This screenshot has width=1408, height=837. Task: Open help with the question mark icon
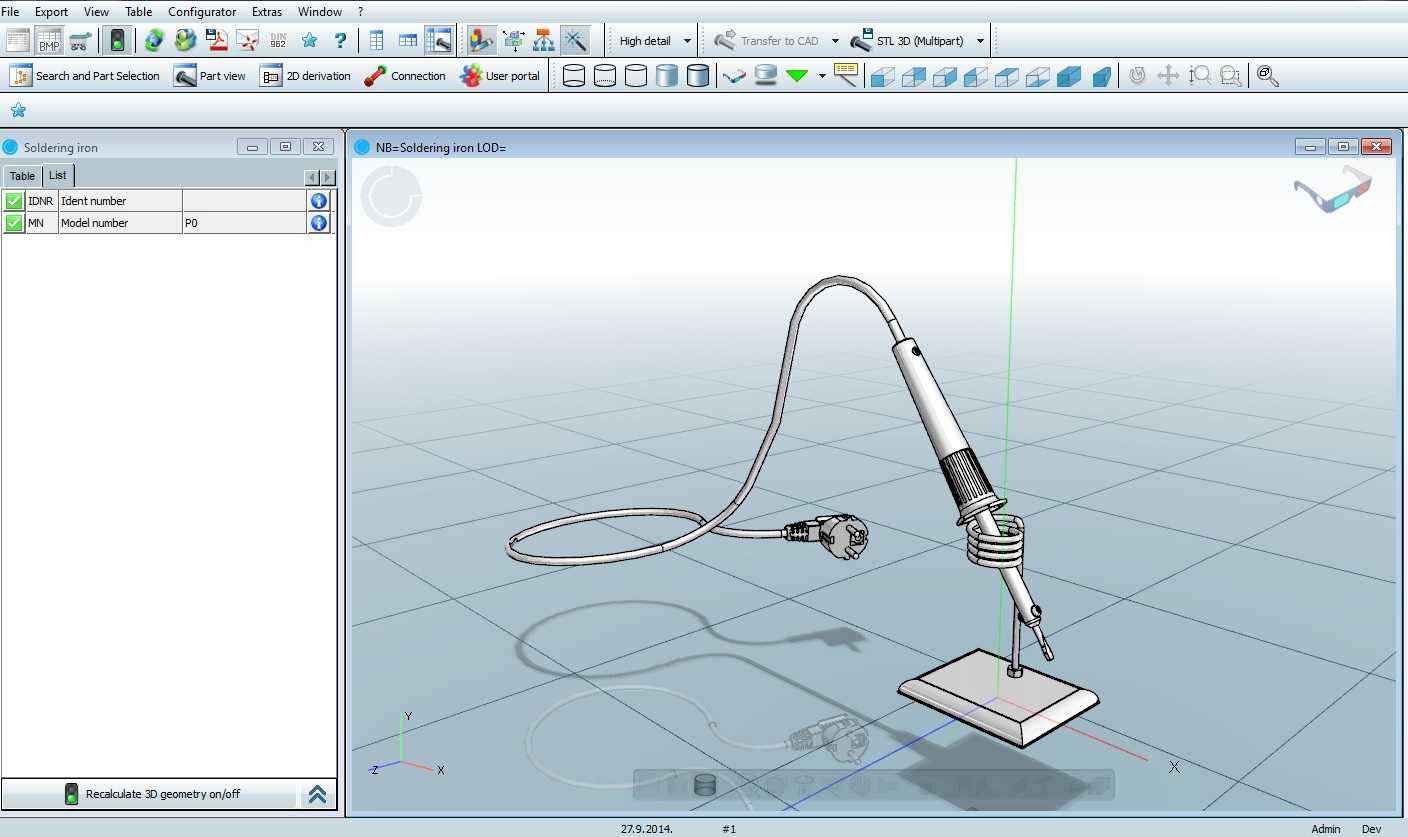(340, 41)
